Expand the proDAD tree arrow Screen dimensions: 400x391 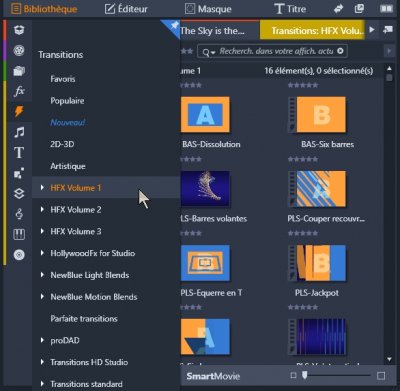coord(42,340)
